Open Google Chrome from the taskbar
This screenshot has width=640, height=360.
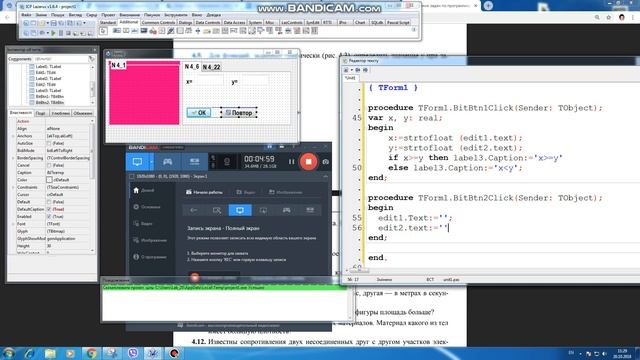click(91, 353)
